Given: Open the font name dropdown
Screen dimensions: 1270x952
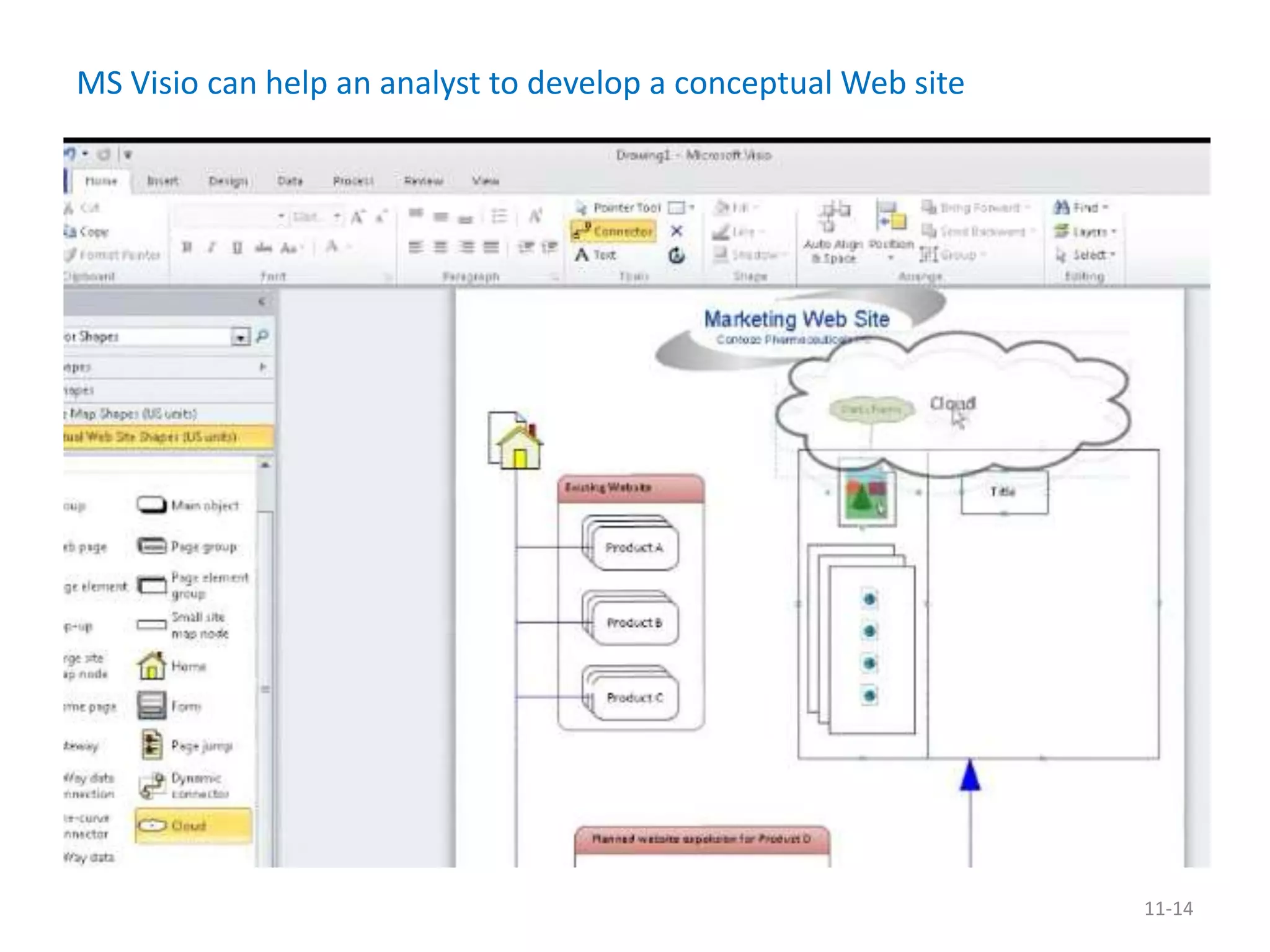Looking at the screenshot, I should click(x=281, y=216).
